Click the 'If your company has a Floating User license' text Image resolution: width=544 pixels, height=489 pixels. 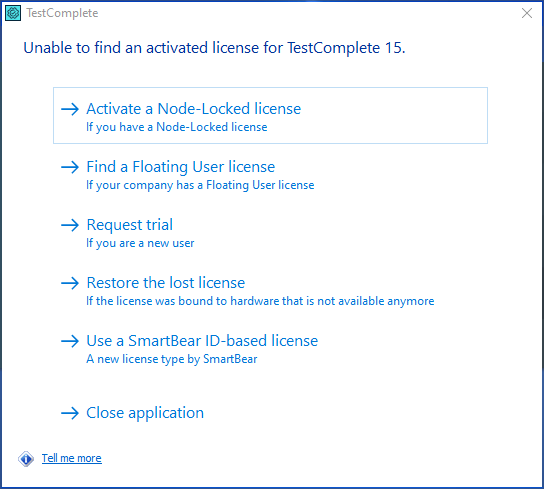pyautogui.click(x=200, y=185)
